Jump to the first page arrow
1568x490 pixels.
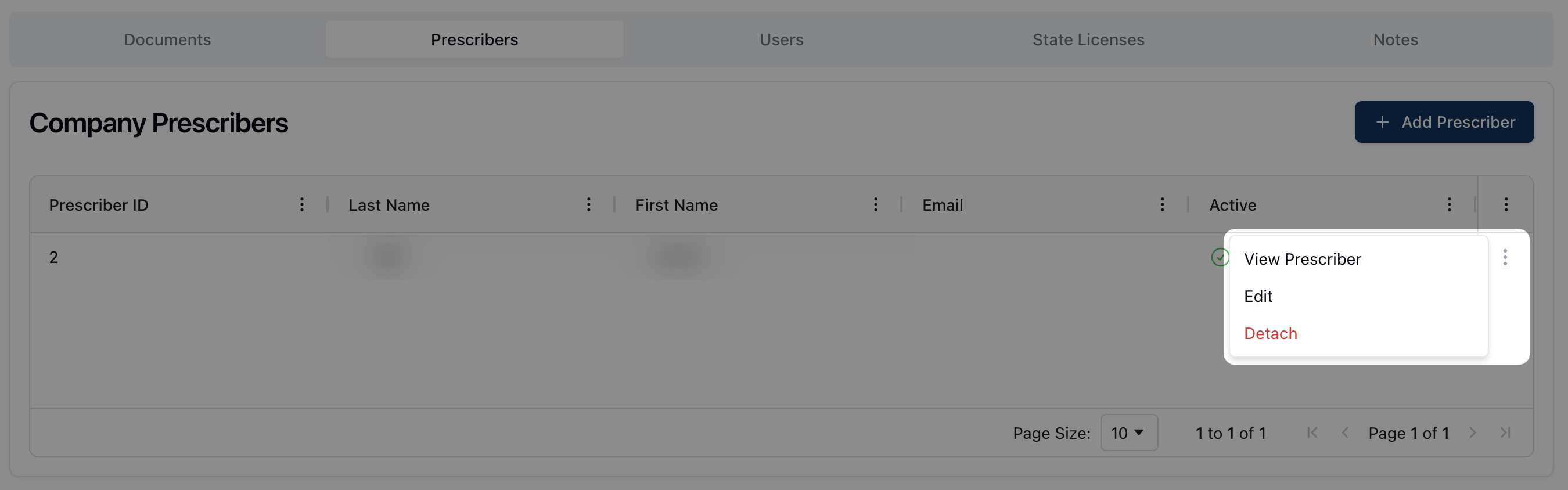pyautogui.click(x=1312, y=433)
